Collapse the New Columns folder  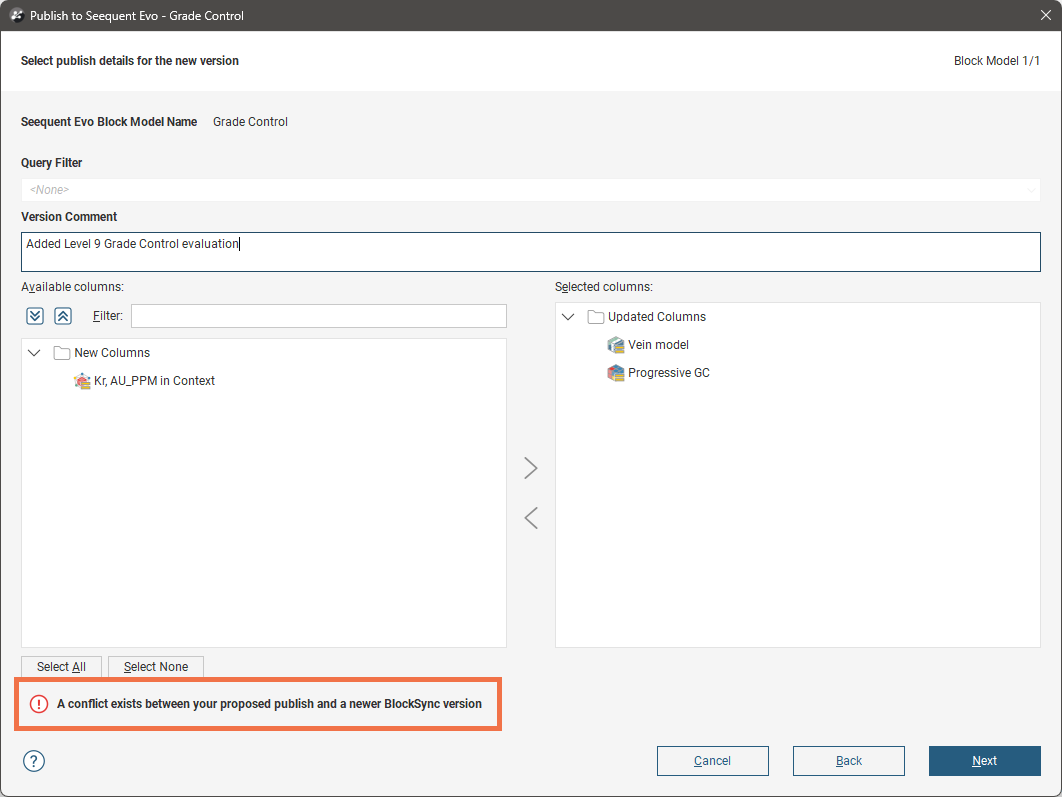pyautogui.click(x=35, y=353)
